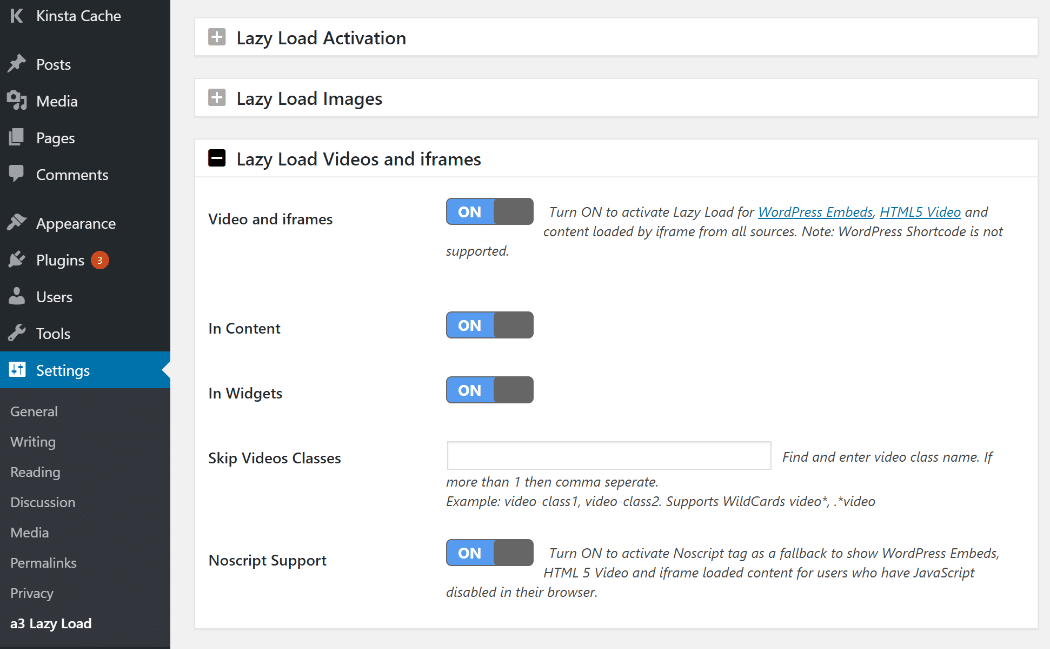
Task: Select the Users icon
Action: 19,296
